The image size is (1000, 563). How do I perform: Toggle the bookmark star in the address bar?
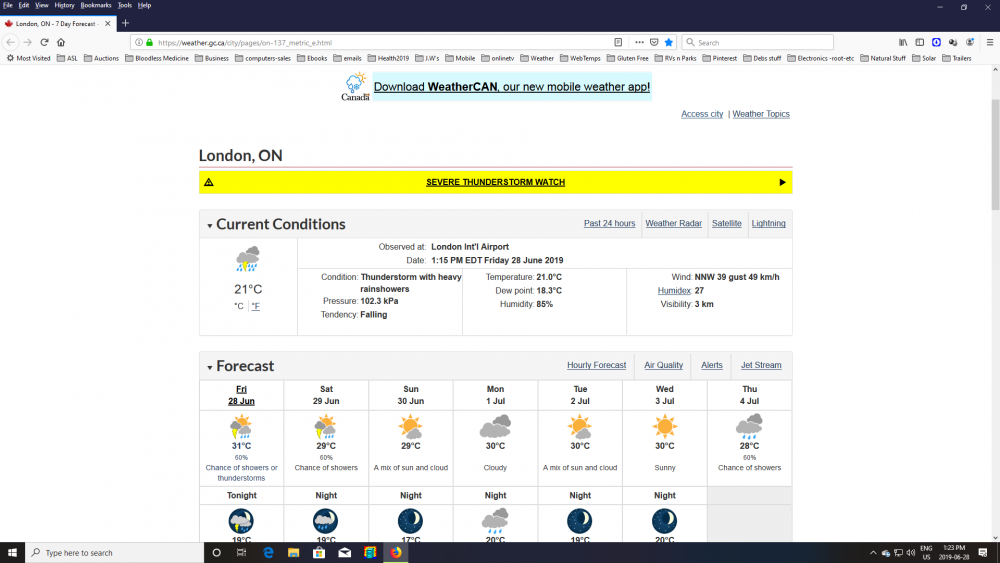point(669,43)
